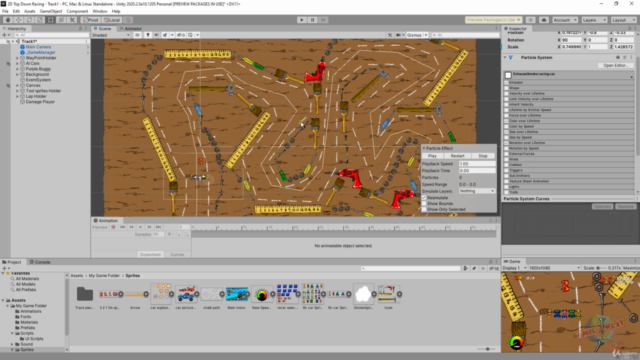Open the Shaded draw mode dropdown

click(x=111, y=35)
